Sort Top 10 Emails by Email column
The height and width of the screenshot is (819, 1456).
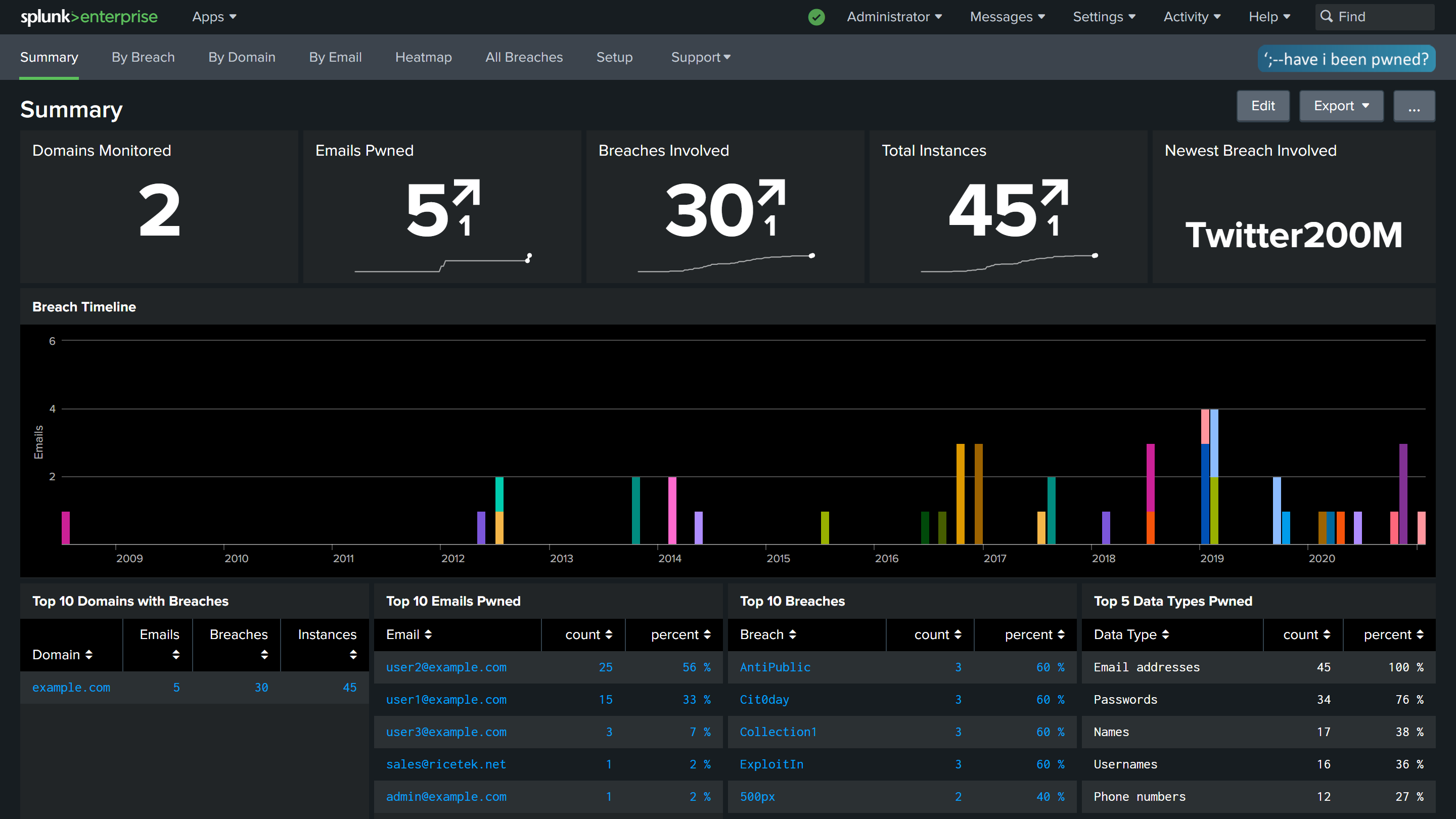point(408,635)
